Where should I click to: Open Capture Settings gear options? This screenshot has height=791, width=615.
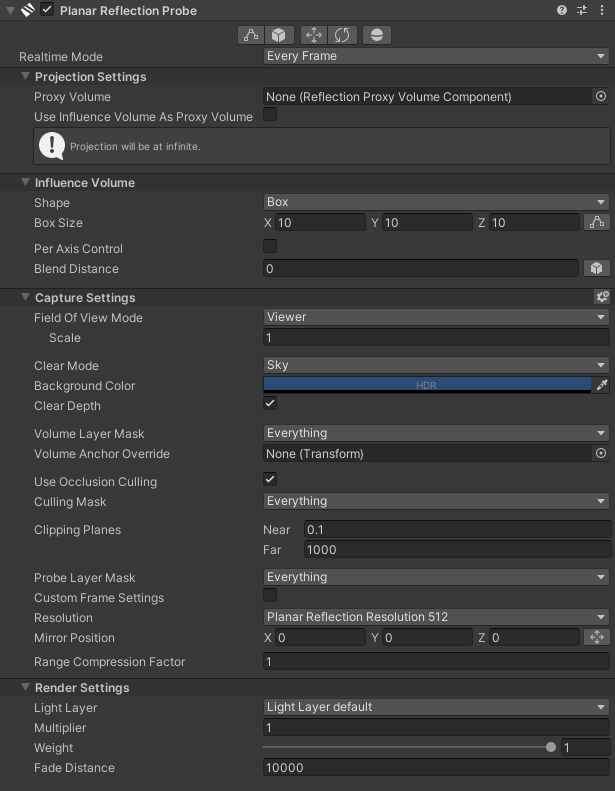click(x=601, y=297)
